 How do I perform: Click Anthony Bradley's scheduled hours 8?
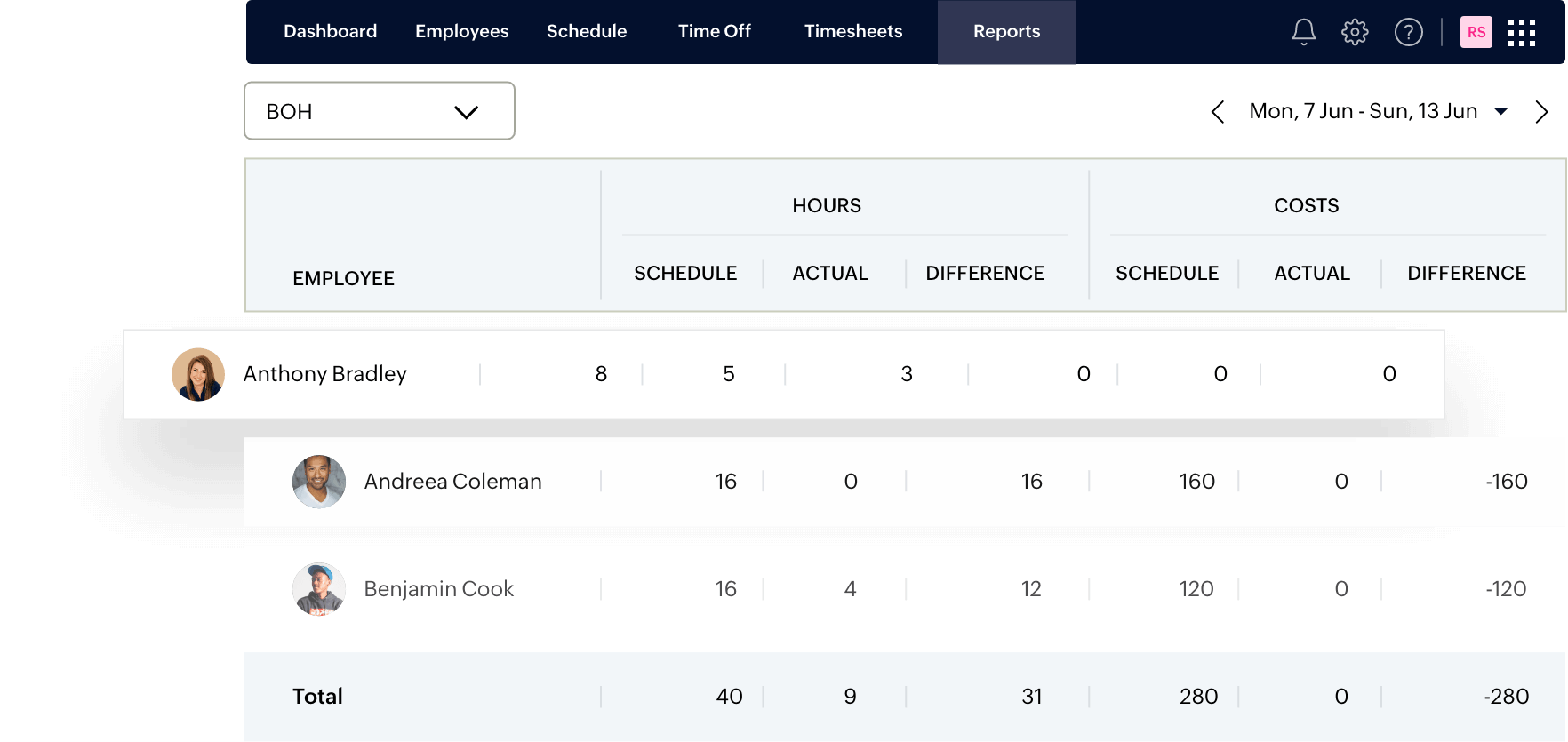click(602, 374)
